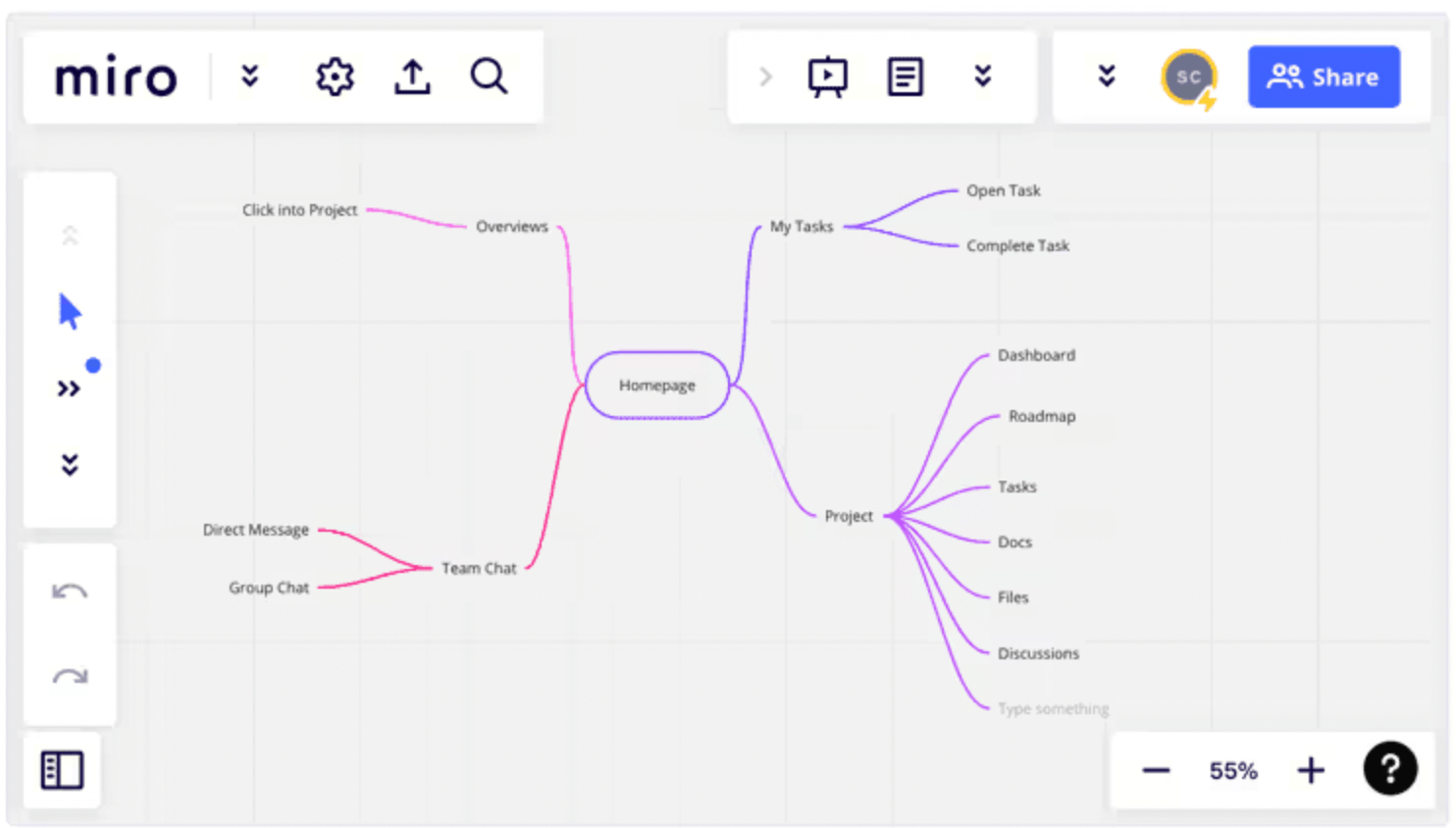Expand hidden tools with the right-panel double chevron
Screen dimensions: 1456x828
click(1107, 77)
